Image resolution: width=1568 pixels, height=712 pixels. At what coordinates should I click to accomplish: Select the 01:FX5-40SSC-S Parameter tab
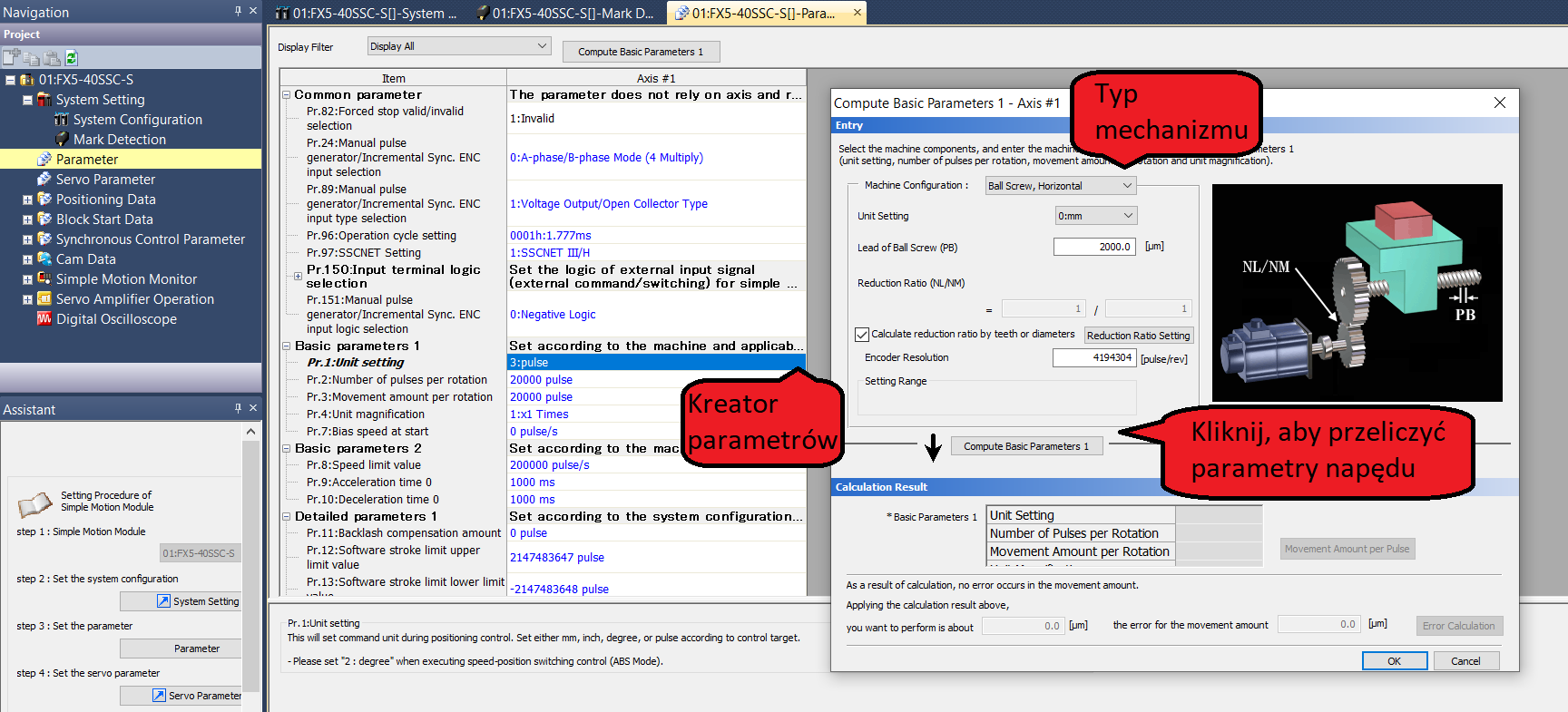point(765,13)
